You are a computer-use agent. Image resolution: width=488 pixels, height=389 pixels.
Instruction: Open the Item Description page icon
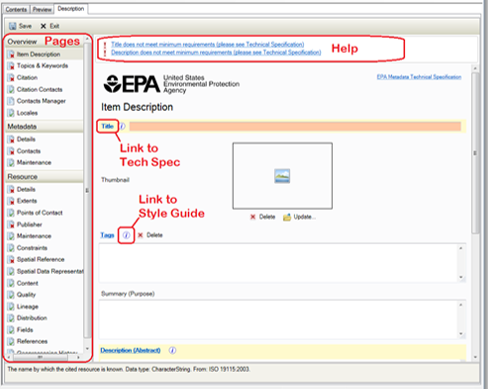[11, 54]
